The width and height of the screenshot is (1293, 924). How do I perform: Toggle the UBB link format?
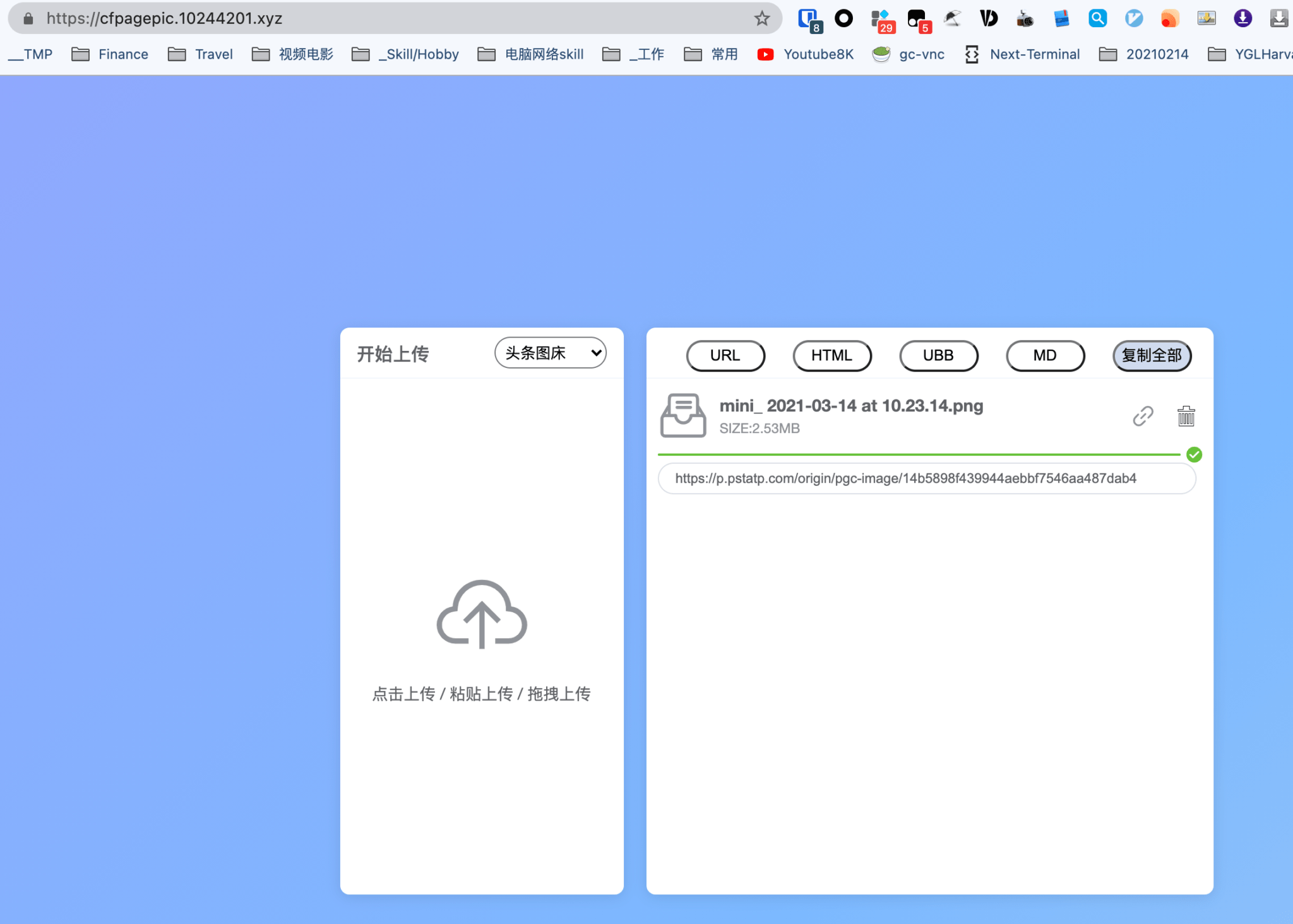pos(938,355)
